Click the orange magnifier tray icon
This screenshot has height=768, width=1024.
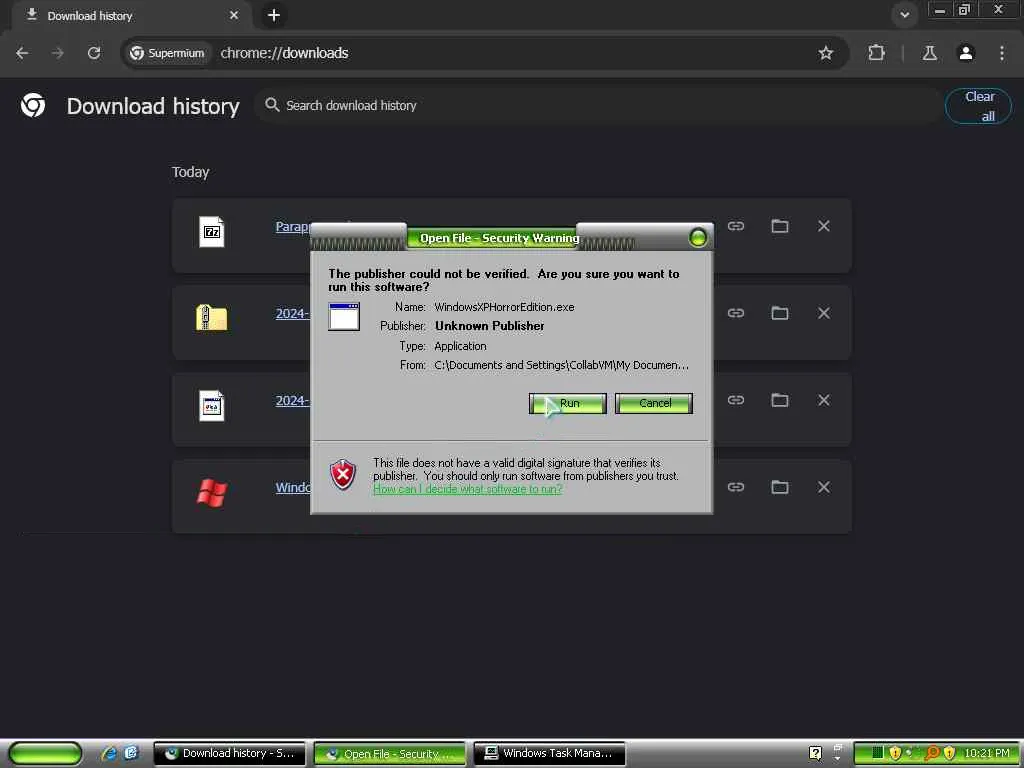(x=933, y=753)
